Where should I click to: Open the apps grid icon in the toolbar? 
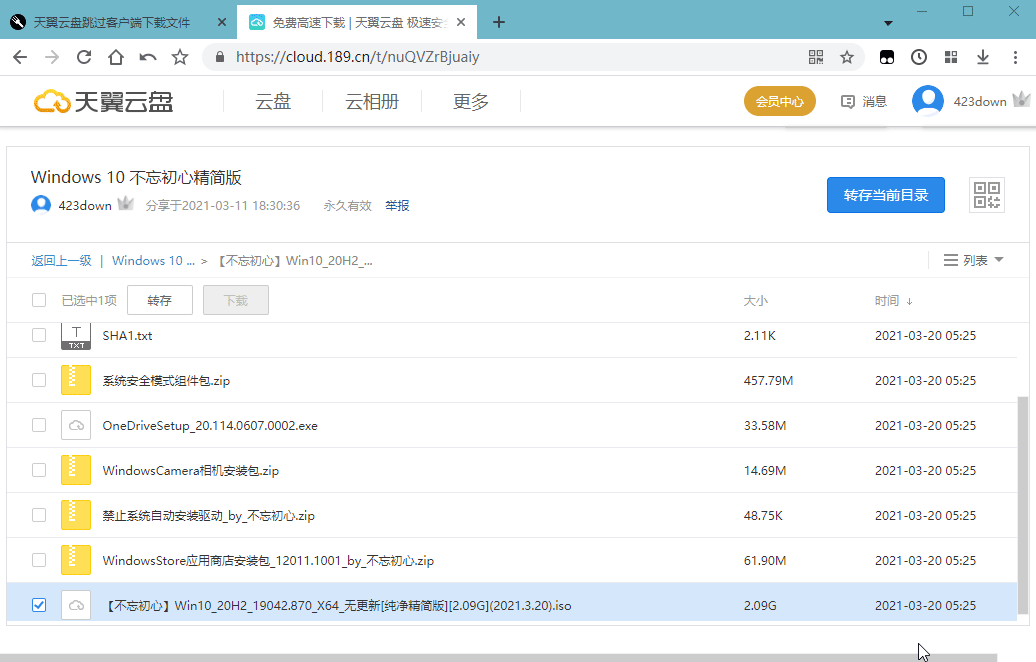951,57
